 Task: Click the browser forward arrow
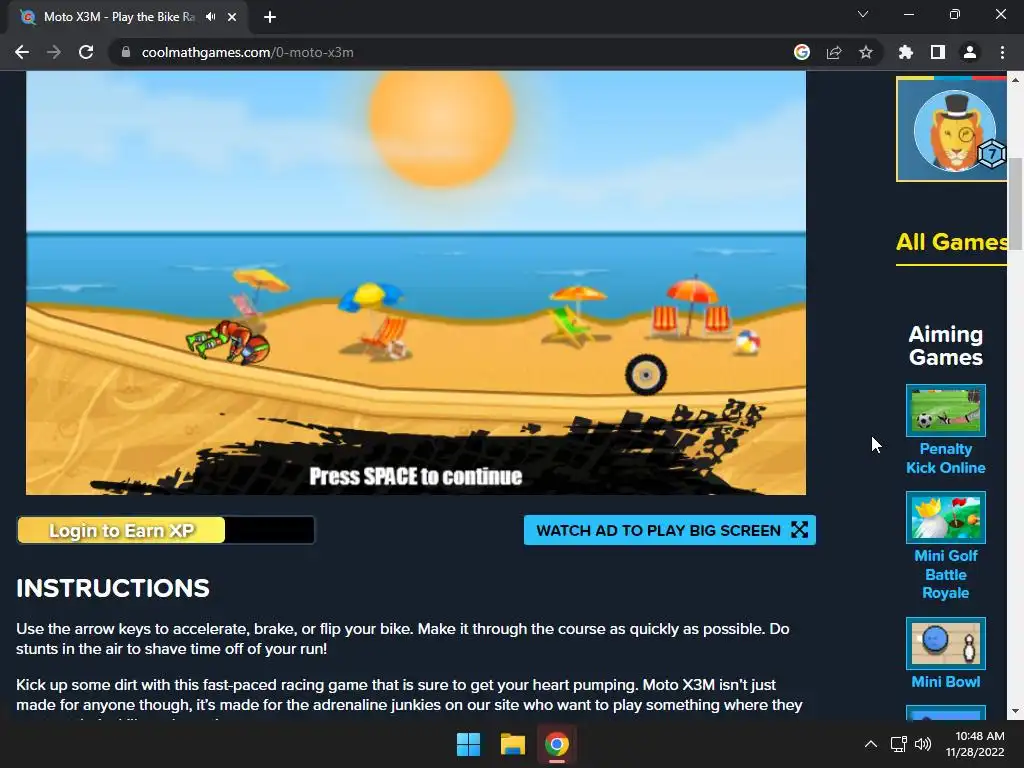(54, 52)
